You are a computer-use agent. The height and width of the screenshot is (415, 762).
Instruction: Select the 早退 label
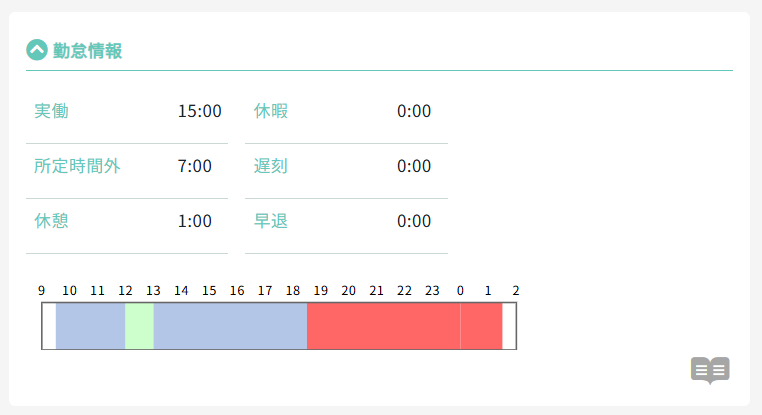coord(271,221)
